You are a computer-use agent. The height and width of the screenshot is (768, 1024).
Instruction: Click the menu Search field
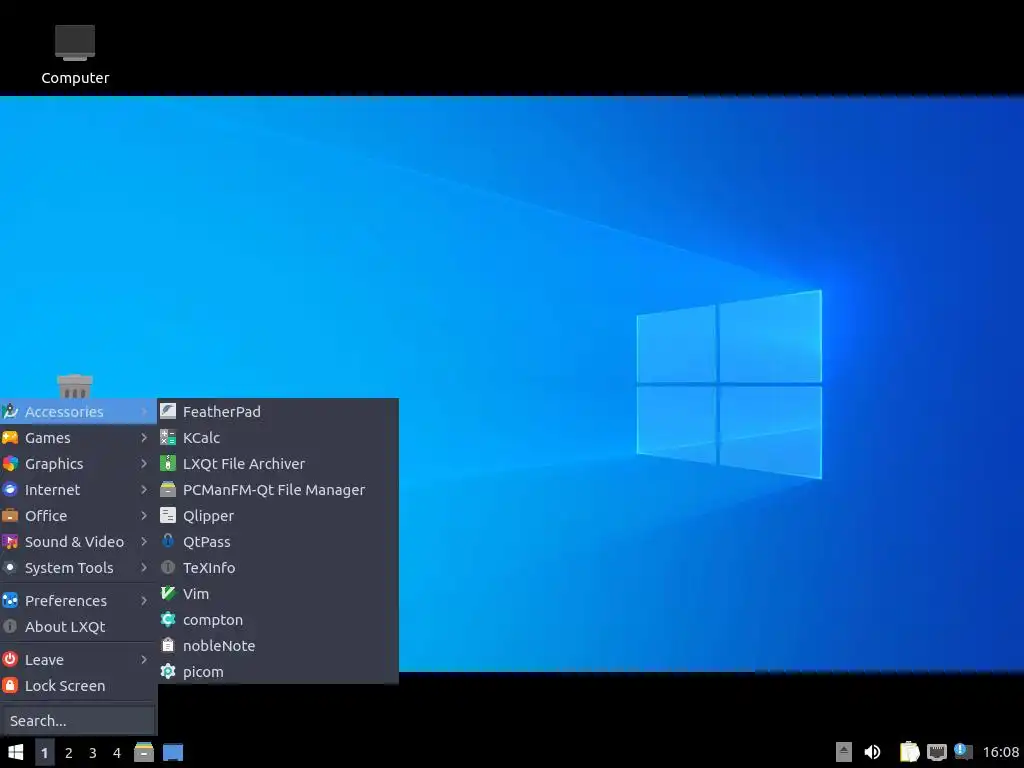point(78,721)
